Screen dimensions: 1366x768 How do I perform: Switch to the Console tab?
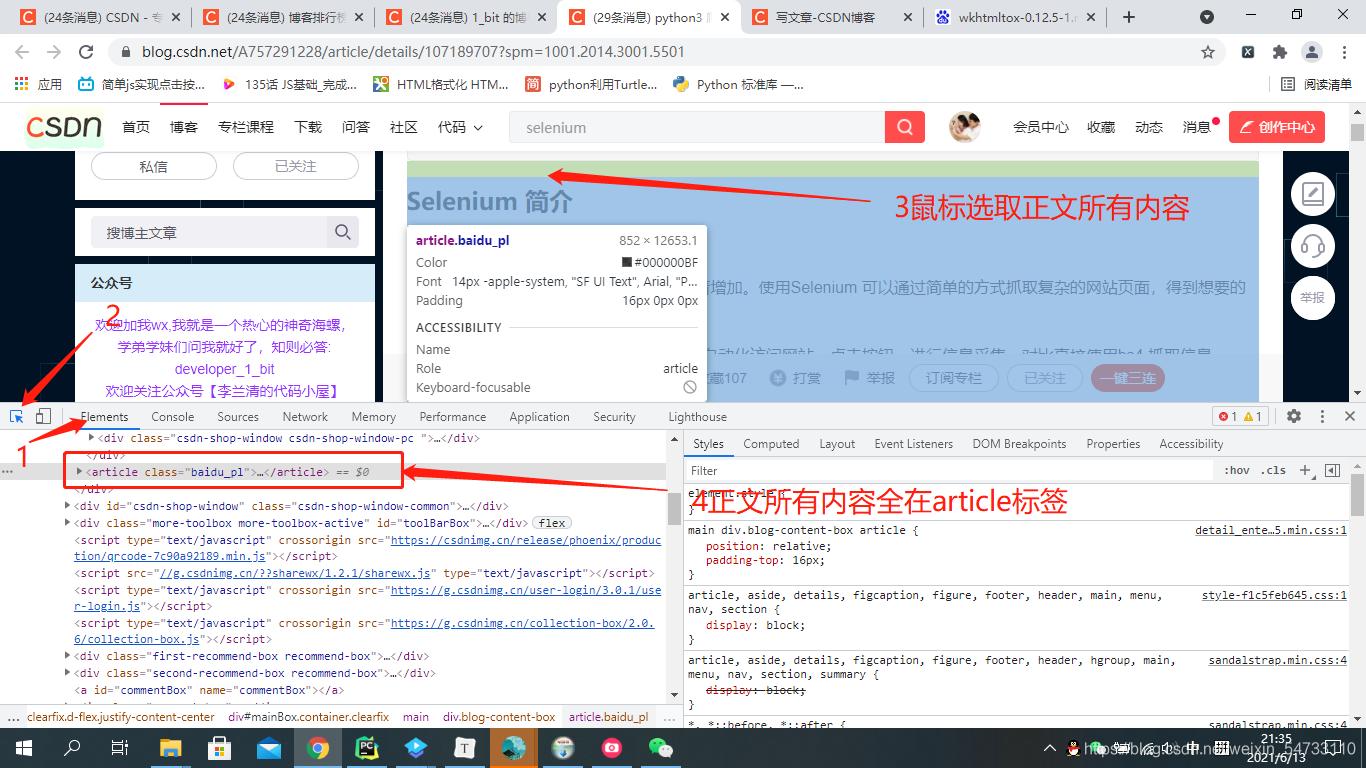(172, 416)
